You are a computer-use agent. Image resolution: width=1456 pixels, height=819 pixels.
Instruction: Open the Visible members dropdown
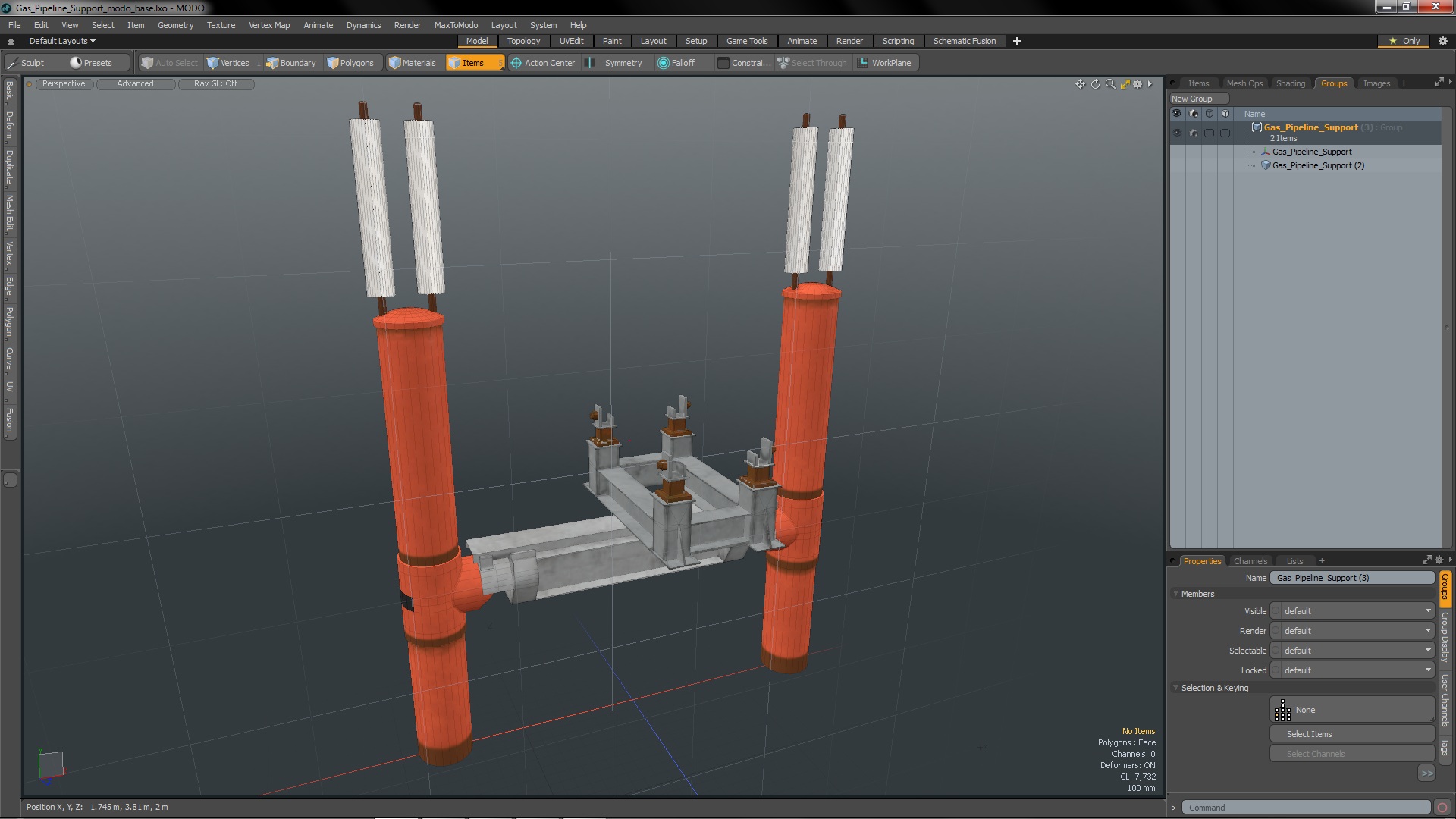(x=1354, y=611)
